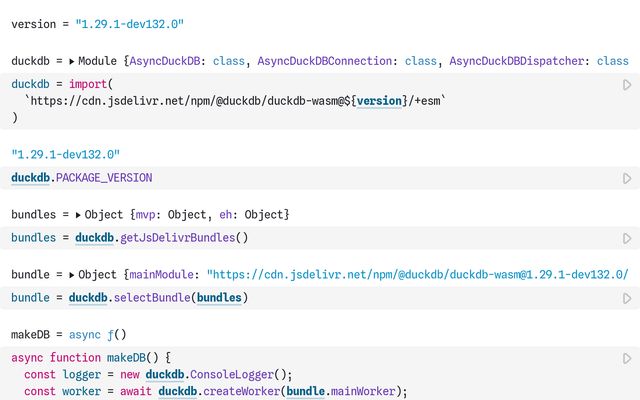Click version reference inside import URL

379,101
